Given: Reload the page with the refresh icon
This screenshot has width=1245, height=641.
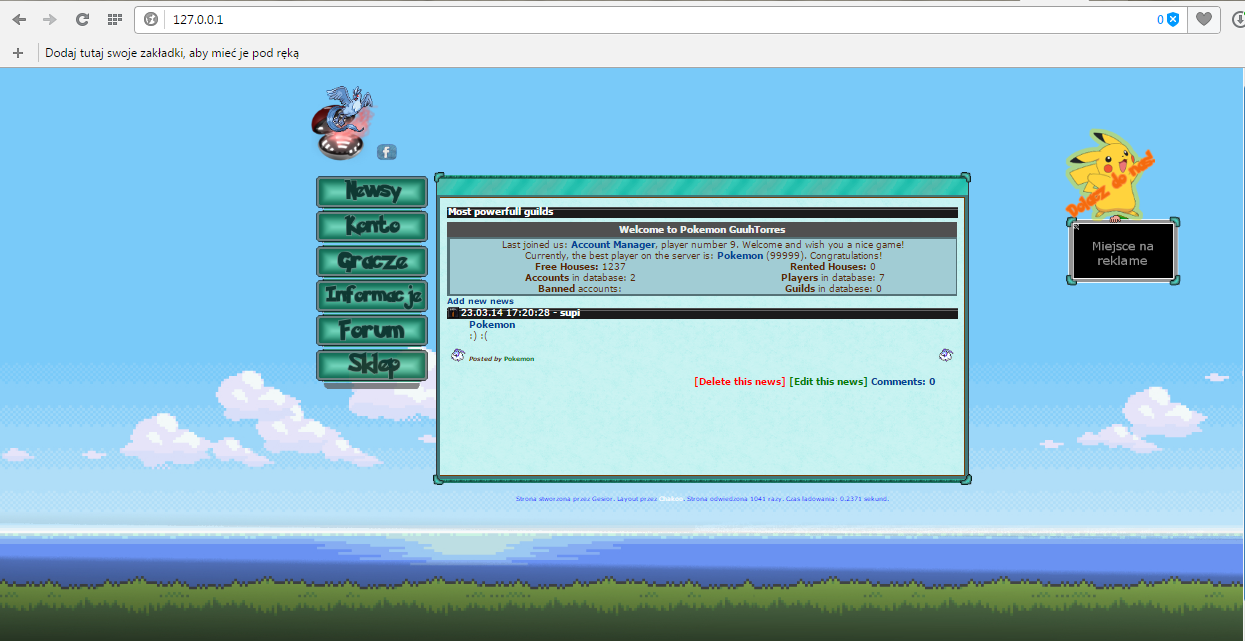Looking at the screenshot, I should 83,19.
